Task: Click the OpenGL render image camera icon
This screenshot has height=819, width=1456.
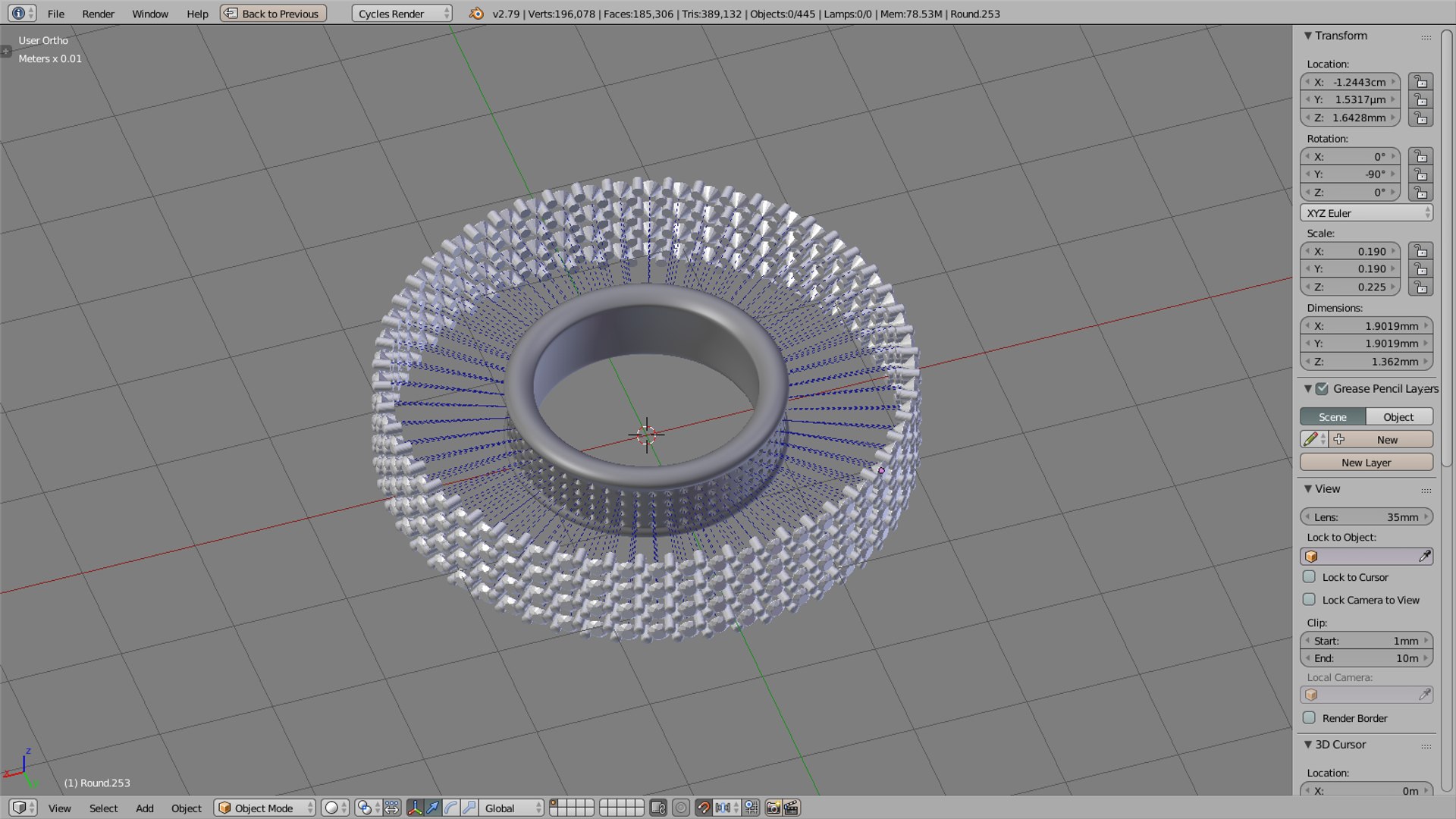Action: click(x=773, y=808)
